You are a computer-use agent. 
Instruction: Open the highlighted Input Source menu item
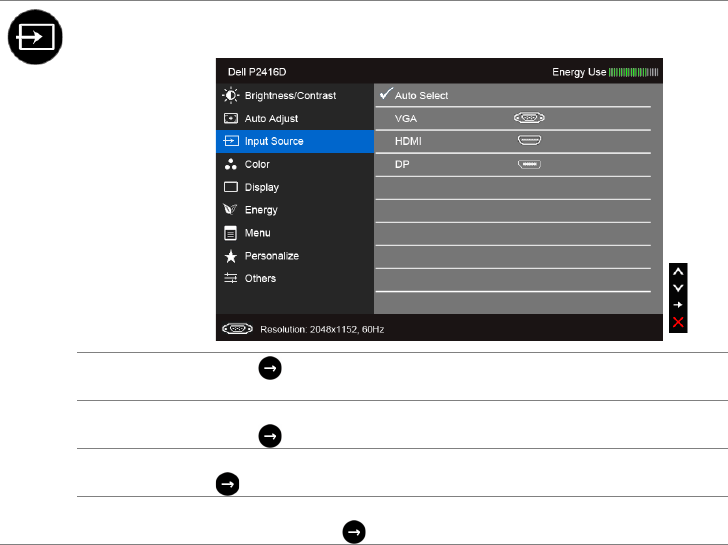click(x=295, y=141)
